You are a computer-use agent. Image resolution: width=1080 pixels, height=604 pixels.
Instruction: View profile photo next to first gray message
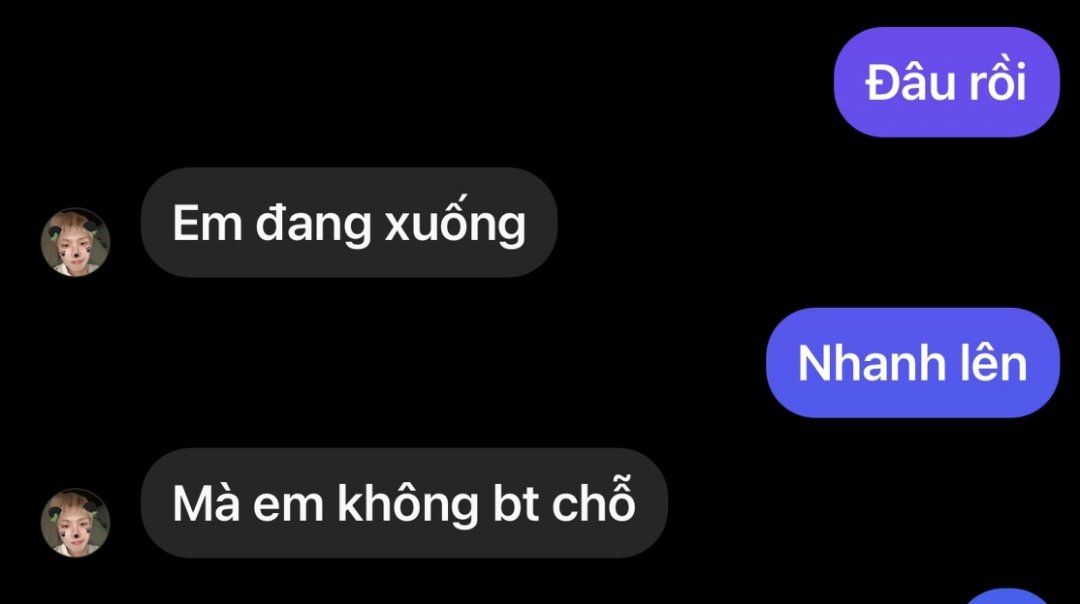[76, 242]
